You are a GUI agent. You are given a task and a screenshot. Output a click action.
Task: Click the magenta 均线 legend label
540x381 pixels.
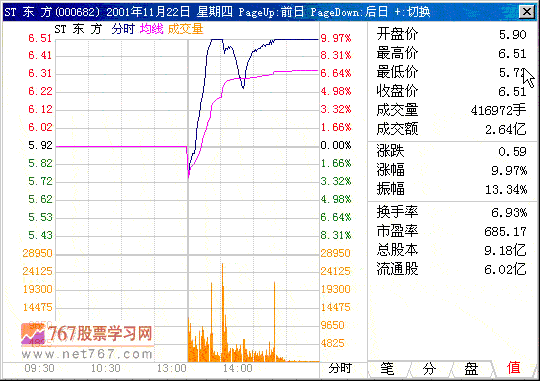coord(152,29)
